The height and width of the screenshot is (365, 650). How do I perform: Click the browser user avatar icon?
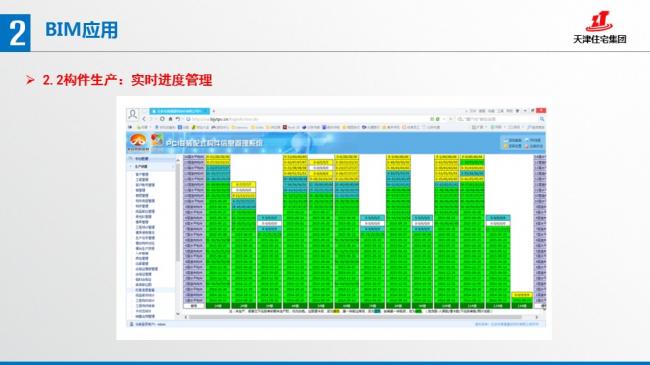133,114
